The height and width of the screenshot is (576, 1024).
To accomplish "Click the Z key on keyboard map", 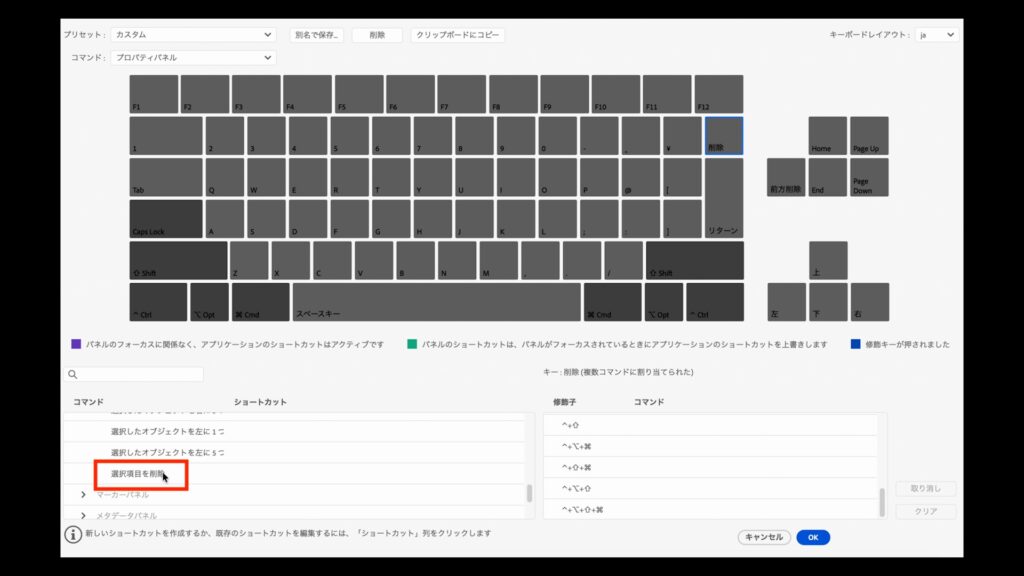I will tap(249, 260).
